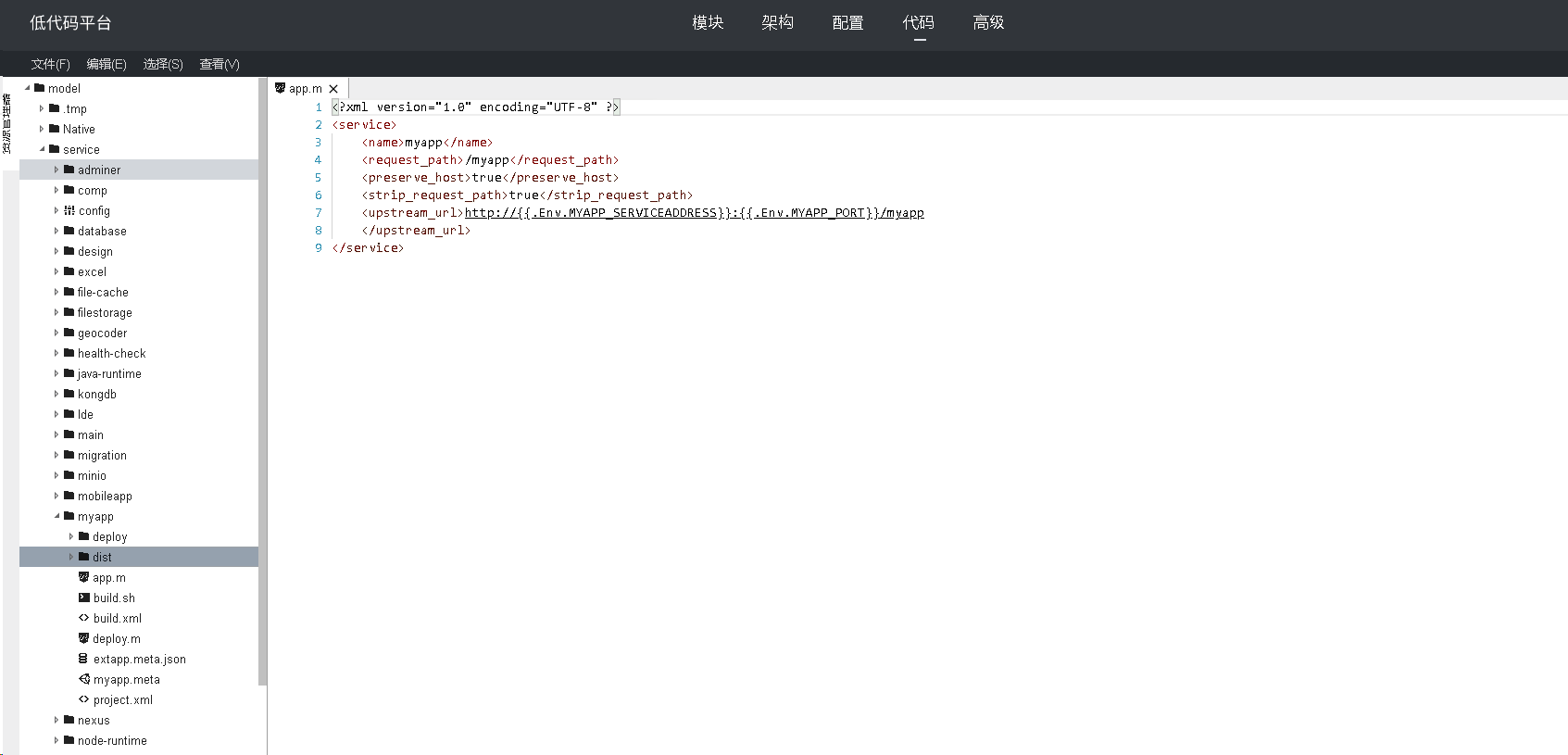Screen dimensions: 1568x755
Task: Collapse the service folder arrow
Action: click(42, 149)
